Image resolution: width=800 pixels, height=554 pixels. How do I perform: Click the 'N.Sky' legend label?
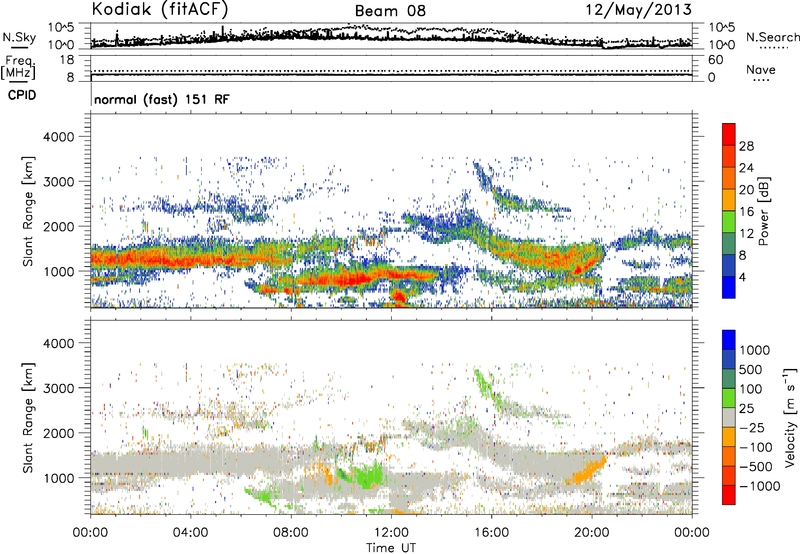click(x=19, y=37)
